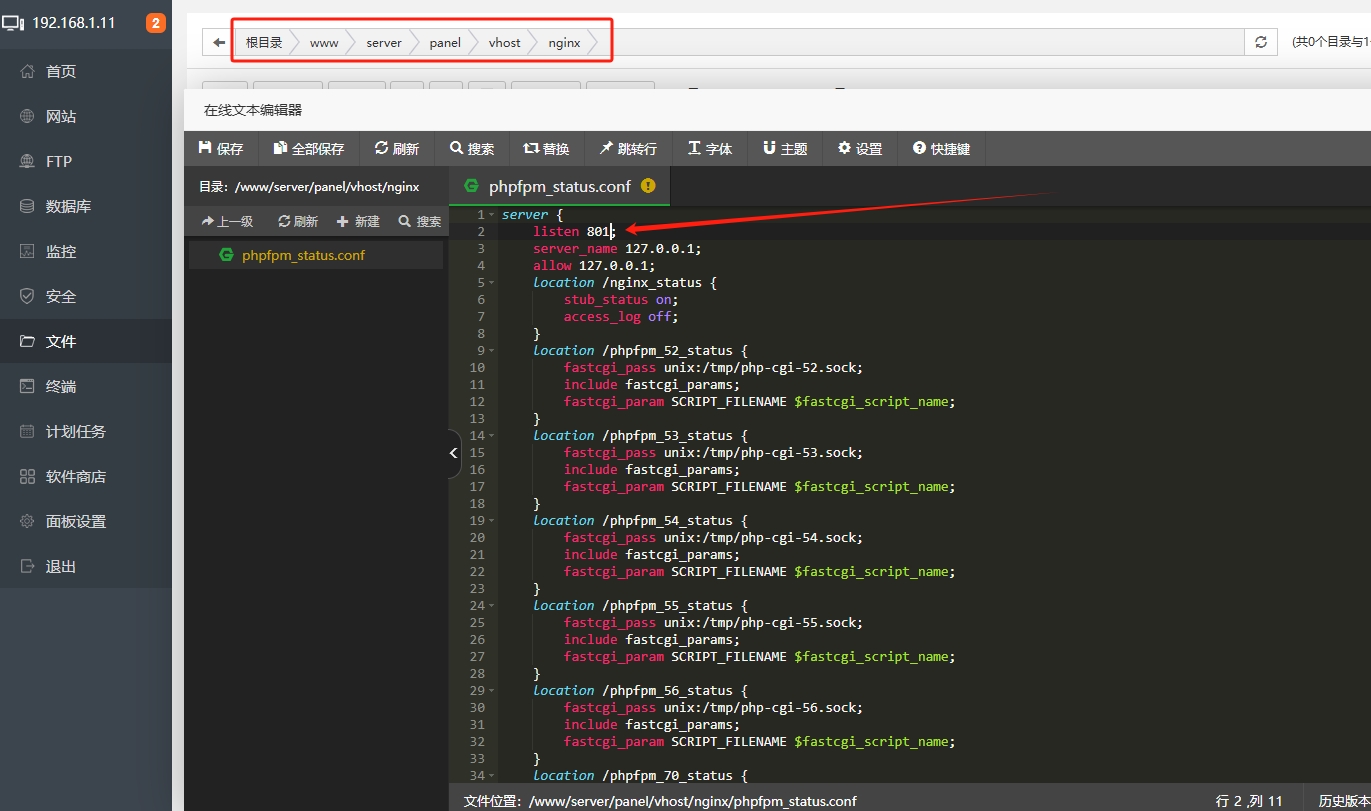Place cursor on the 'listen 801;' line
This screenshot has height=811, width=1371.
coord(573,231)
